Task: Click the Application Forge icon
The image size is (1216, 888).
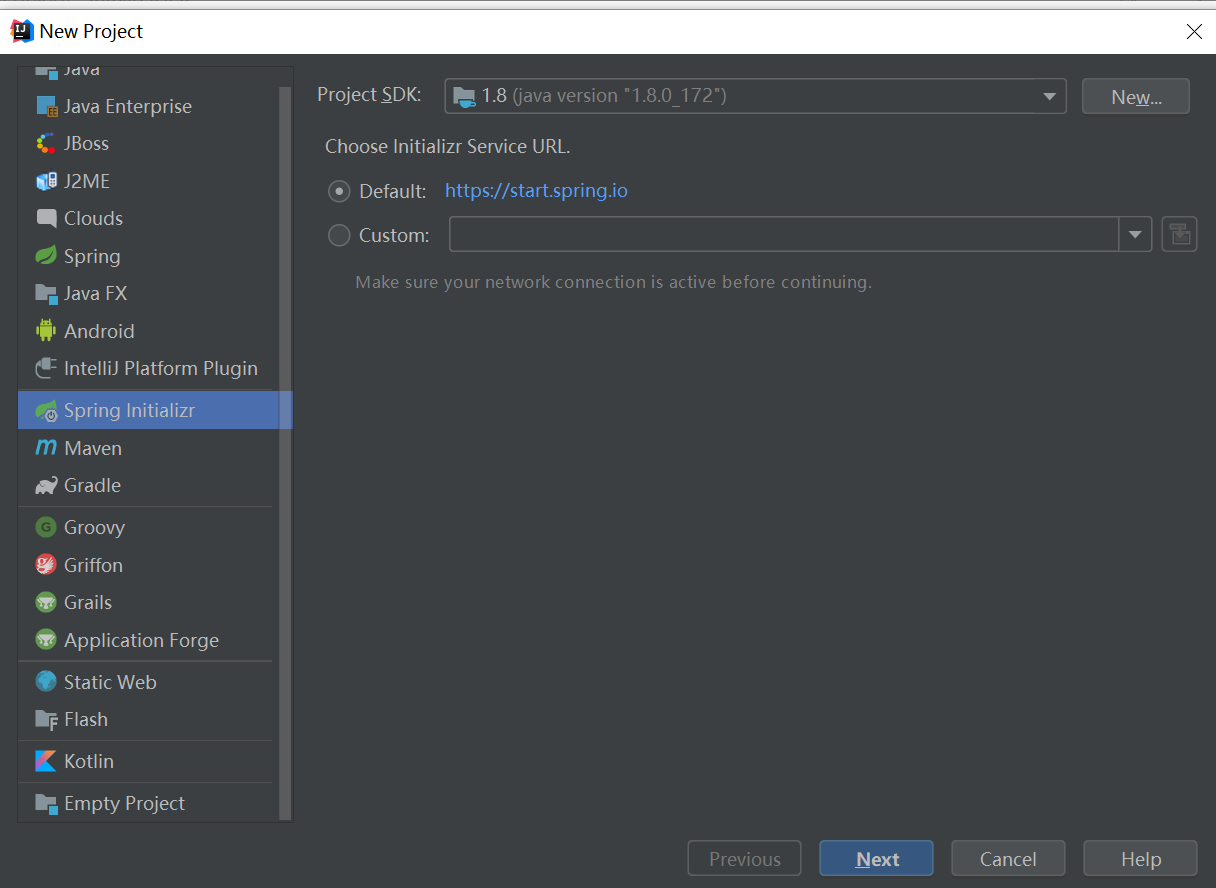Action: tap(46, 640)
